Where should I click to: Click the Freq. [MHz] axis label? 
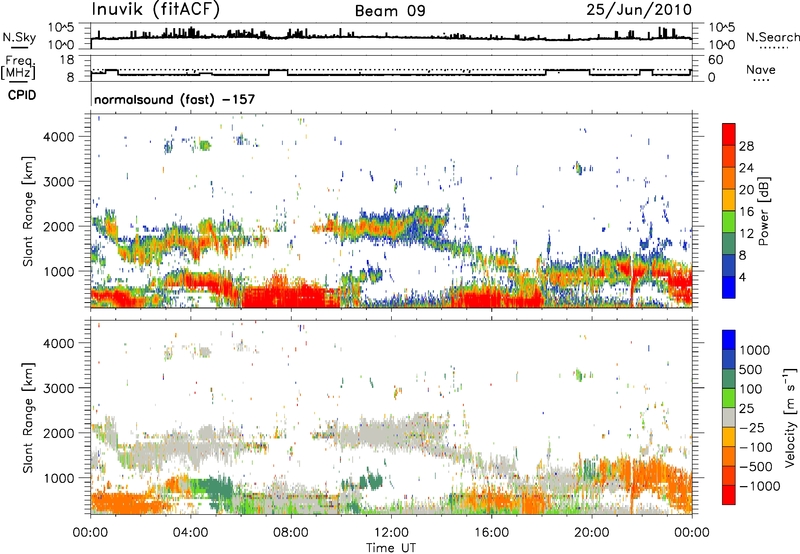click(18, 68)
